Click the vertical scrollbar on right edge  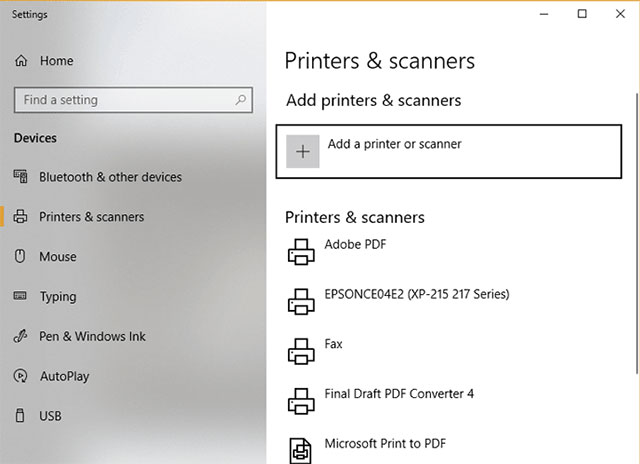(635, 250)
